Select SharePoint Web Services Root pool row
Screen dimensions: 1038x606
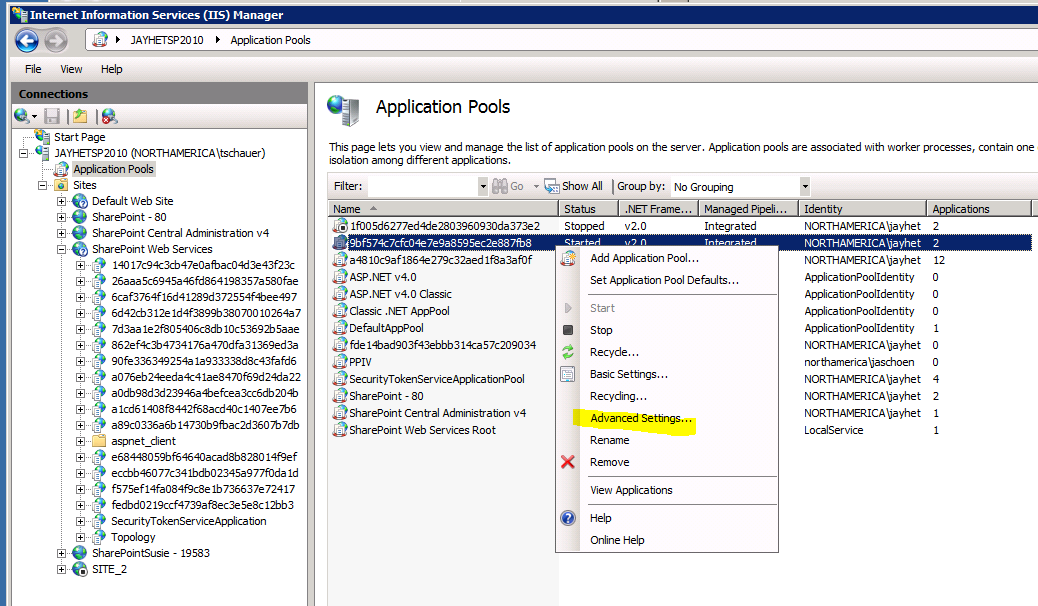coord(422,430)
